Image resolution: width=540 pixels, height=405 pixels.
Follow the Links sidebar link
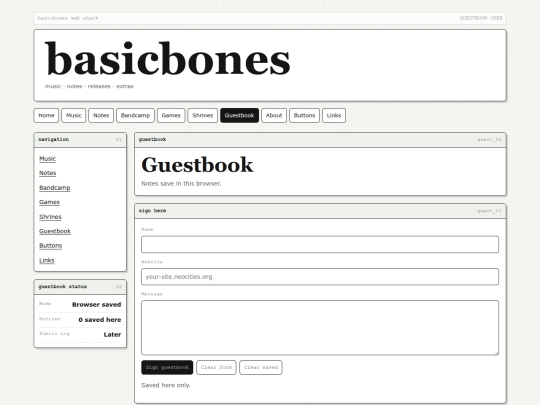pyautogui.click(x=47, y=260)
